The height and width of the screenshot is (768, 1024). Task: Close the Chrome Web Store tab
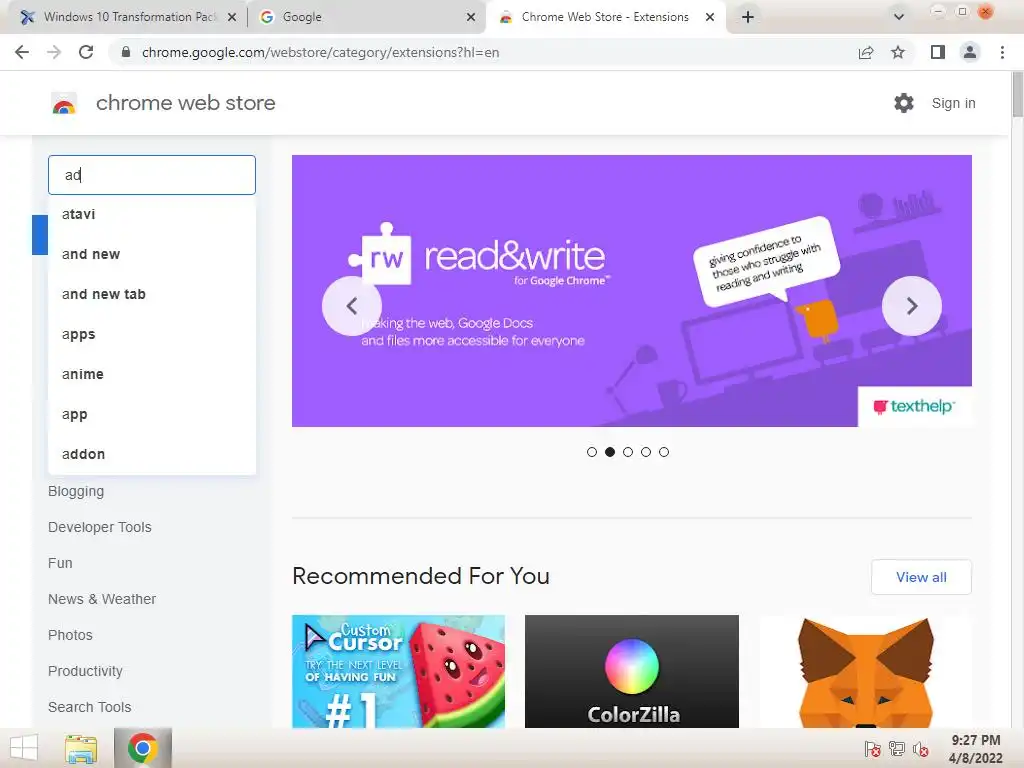coord(710,18)
